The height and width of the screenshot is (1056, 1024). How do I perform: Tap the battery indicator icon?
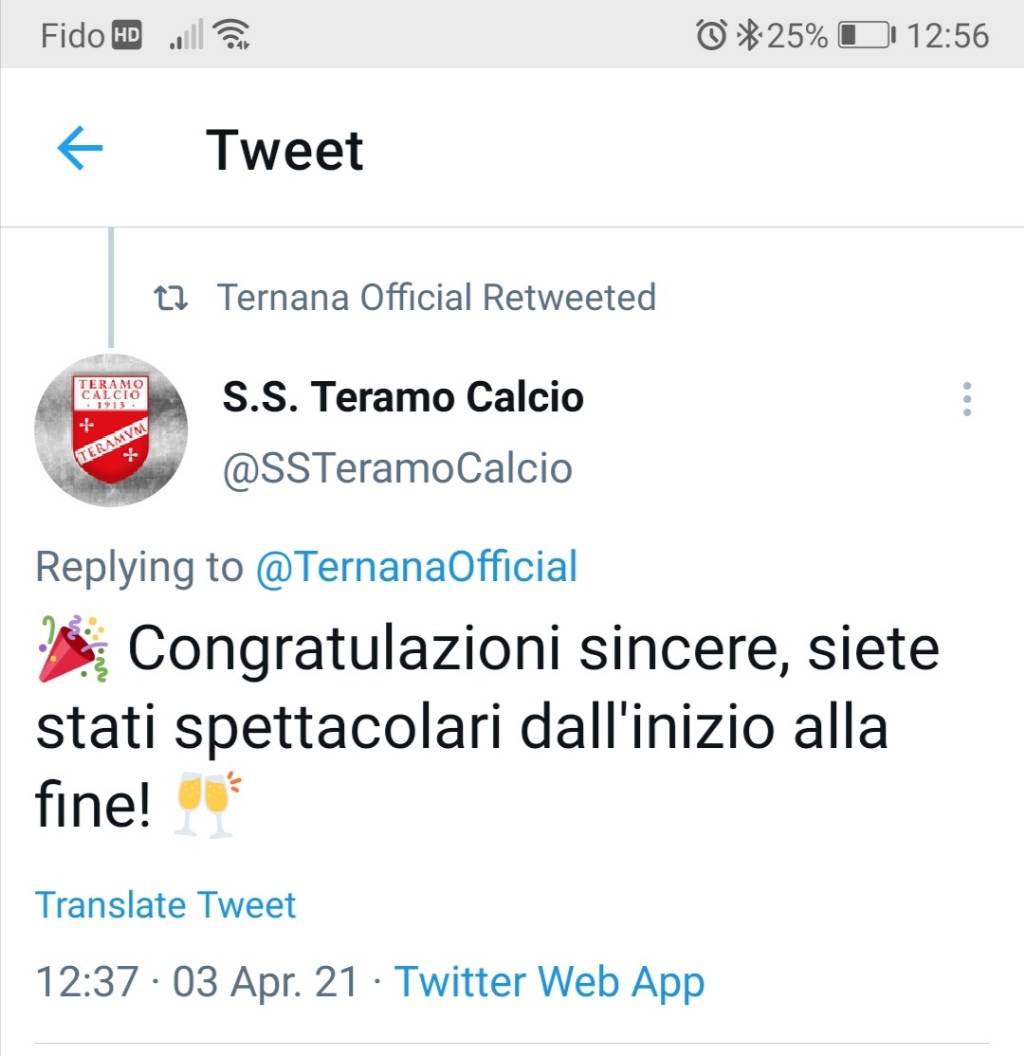(x=867, y=36)
